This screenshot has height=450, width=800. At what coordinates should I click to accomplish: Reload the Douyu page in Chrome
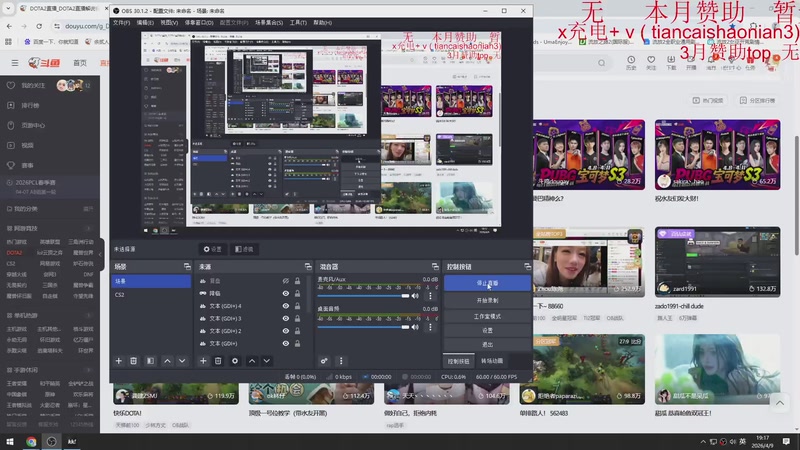(x=39, y=26)
